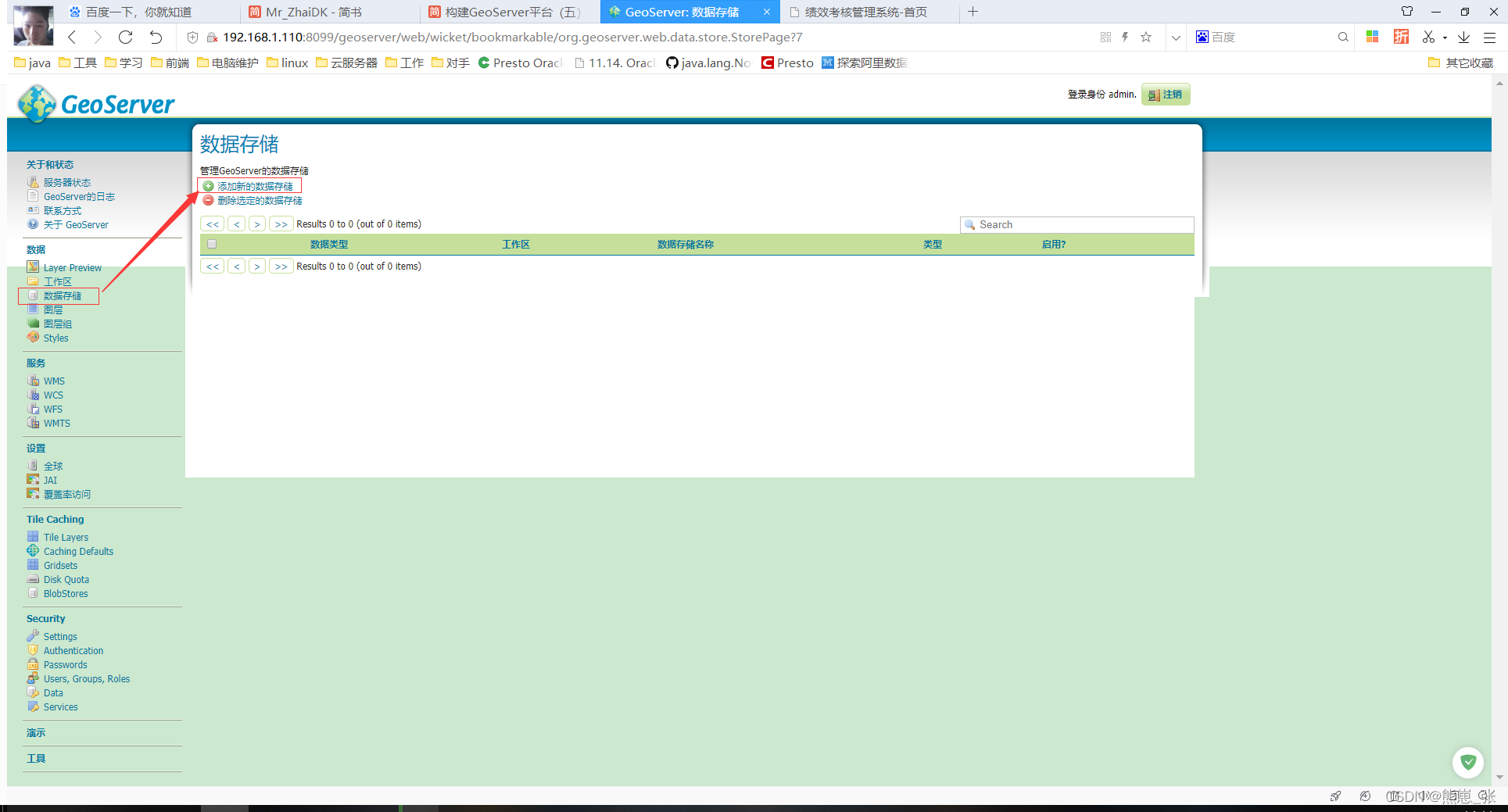
Task: Toggle the select-all checkbox in table header
Action: click(212, 244)
